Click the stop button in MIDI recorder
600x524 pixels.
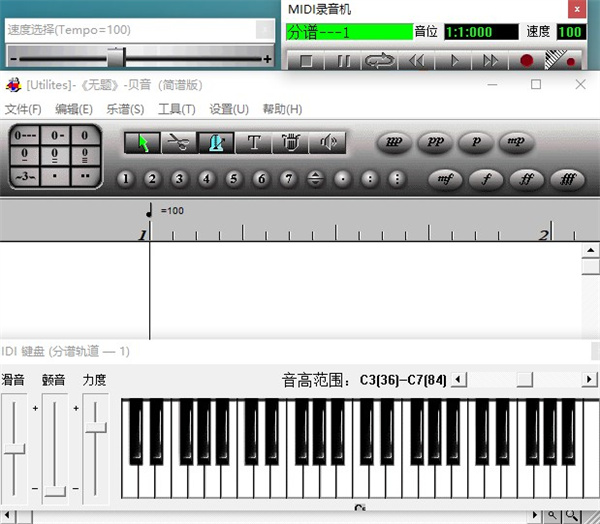(307, 61)
